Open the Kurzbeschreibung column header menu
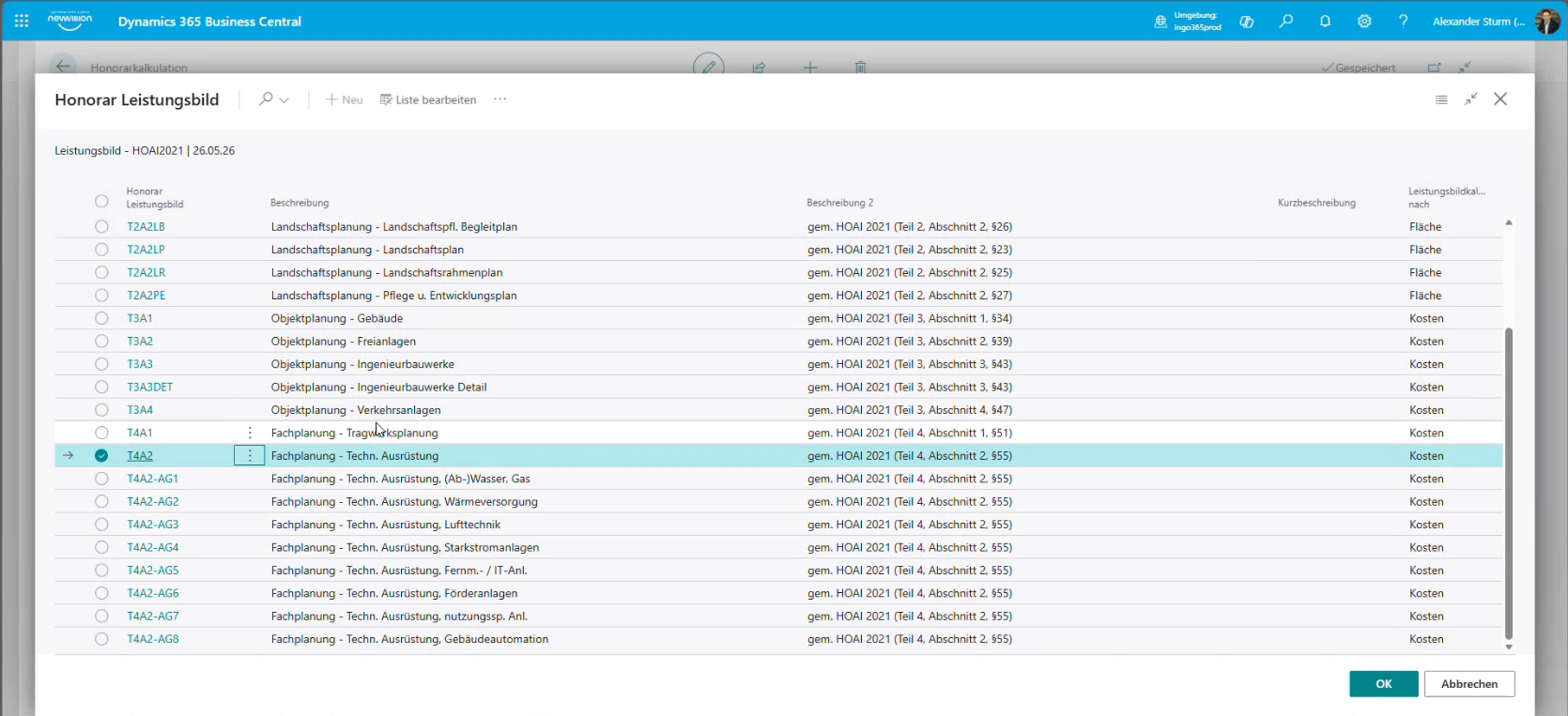 tap(1316, 203)
